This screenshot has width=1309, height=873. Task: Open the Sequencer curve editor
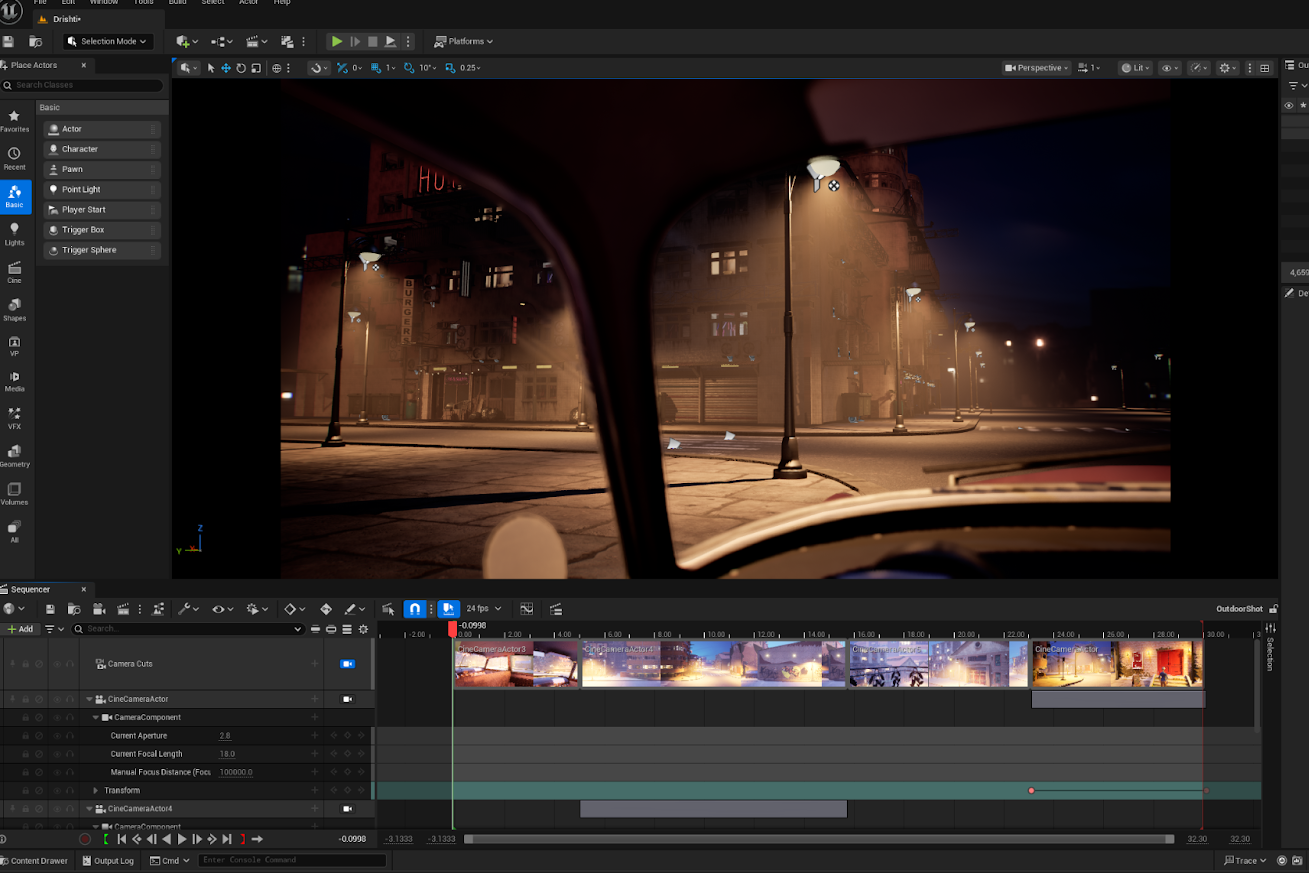[526, 609]
